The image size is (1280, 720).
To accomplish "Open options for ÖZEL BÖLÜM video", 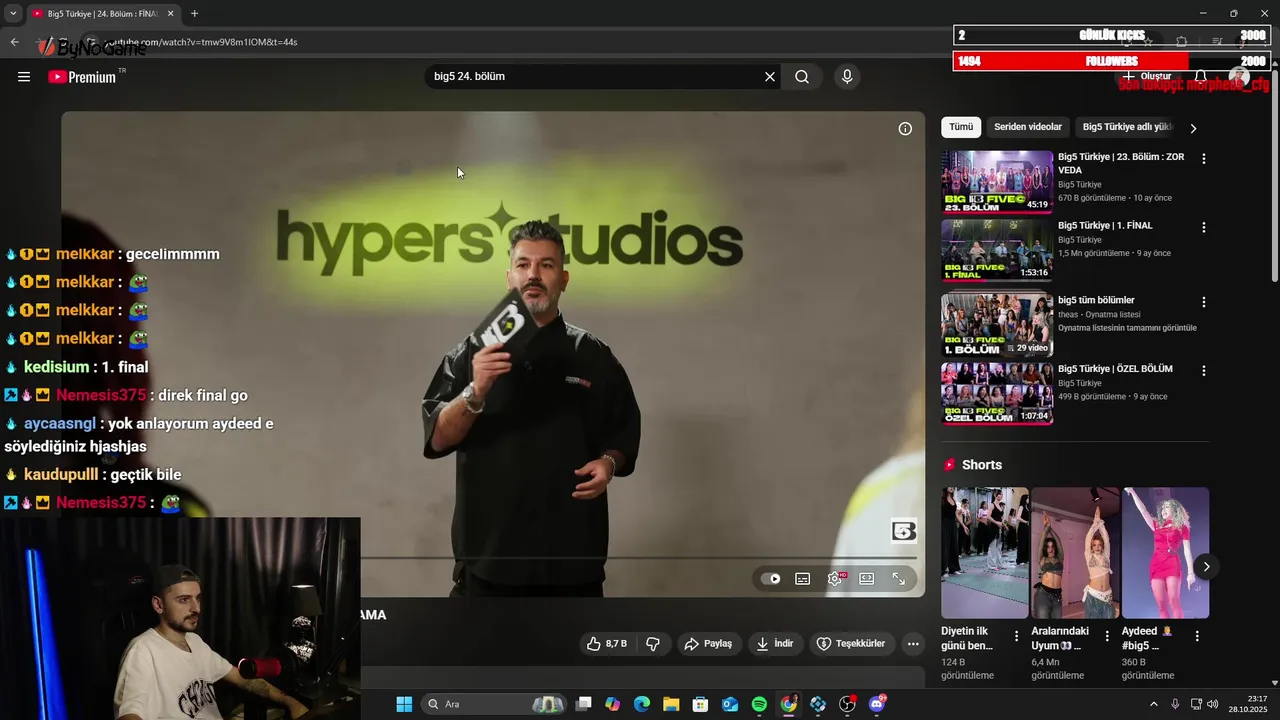I will coord(1203,371).
